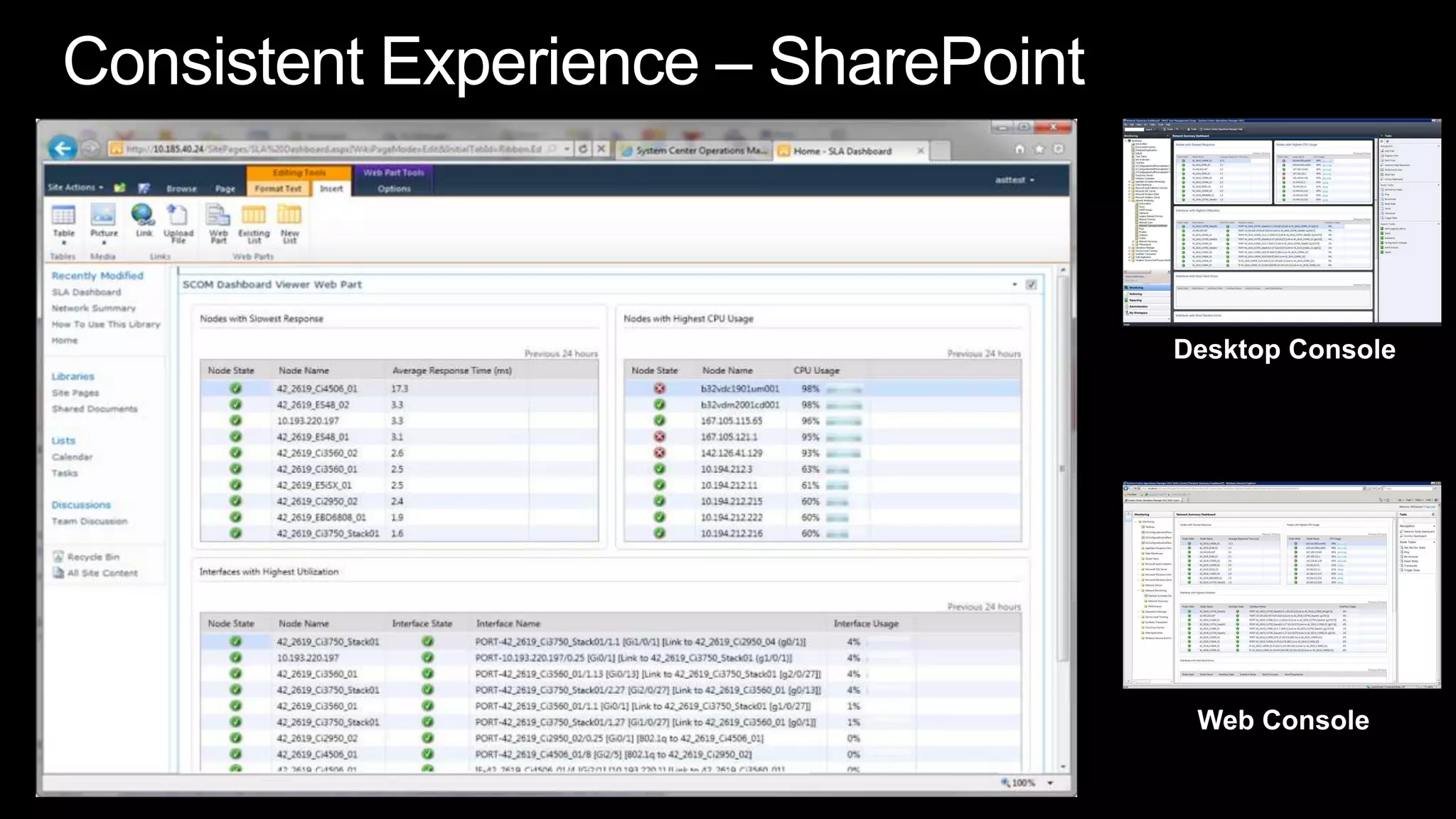Click the 98% CPU usage bar for b32vdc1901um001
The height and width of the screenshot is (819, 1456).
[844, 390]
